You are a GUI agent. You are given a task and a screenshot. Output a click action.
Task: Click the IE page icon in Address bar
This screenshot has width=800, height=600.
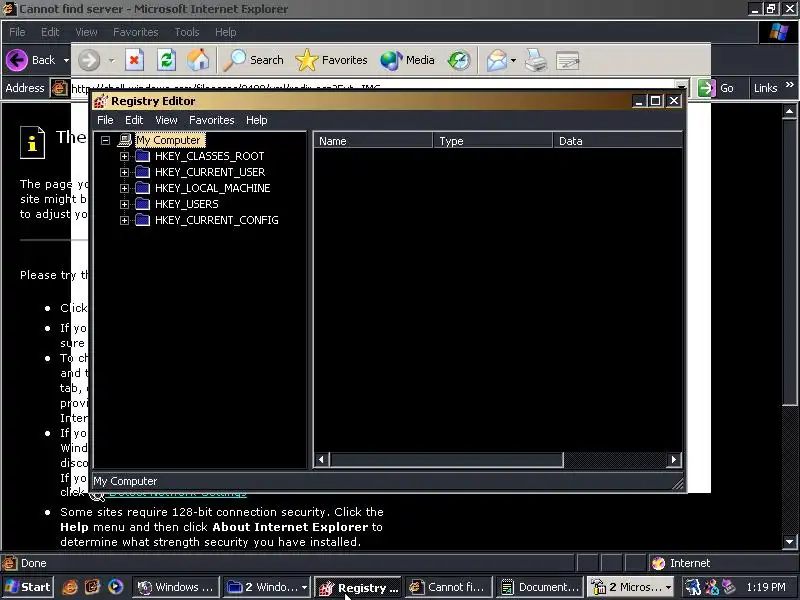click(60, 88)
